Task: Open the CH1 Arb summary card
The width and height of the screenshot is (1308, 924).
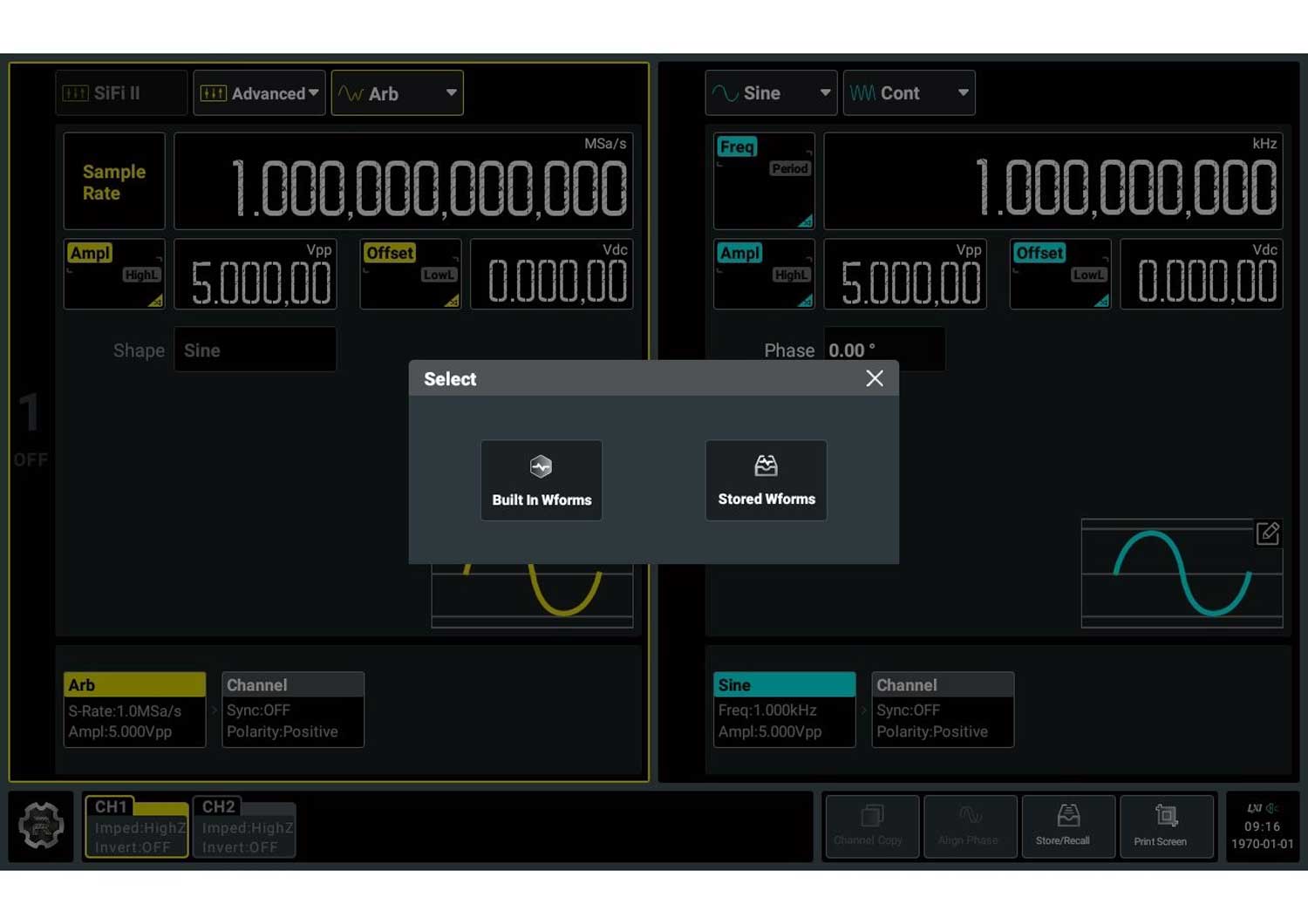Action: pyautogui.click(x=135, y=709)
